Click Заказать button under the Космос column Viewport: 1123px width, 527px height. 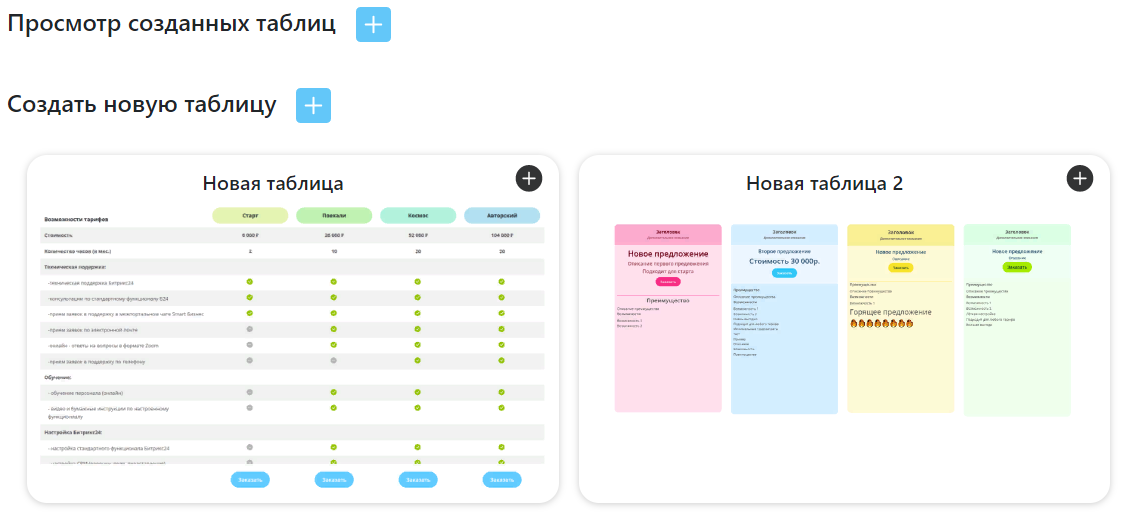tap(418, 480)
